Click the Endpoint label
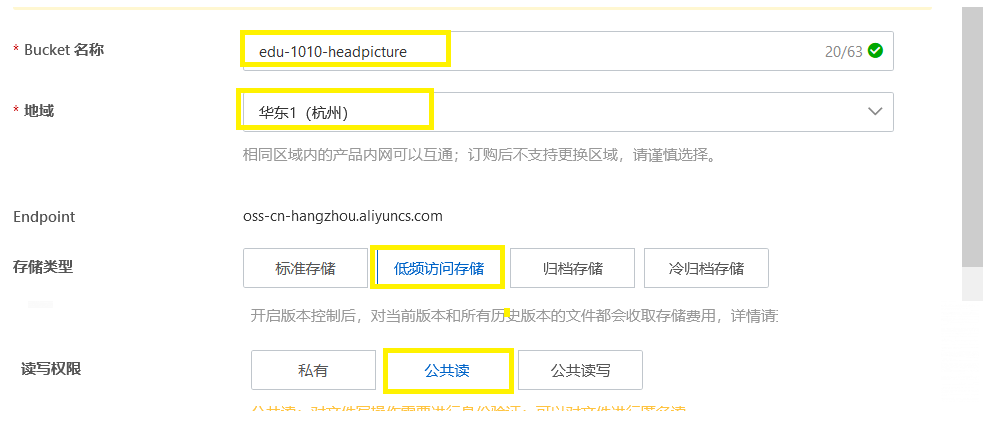 [x=44, y=217]
